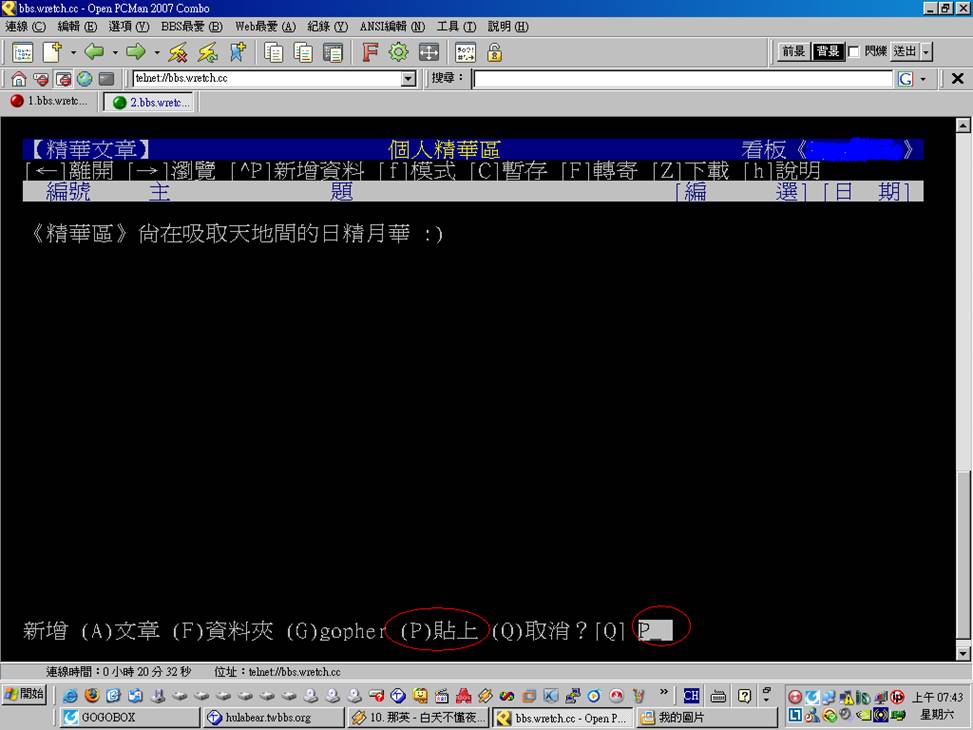The height and width of the screenshot is (730, 973).
Task: Click the red F font icon
Action: click(x=369, y=52)
